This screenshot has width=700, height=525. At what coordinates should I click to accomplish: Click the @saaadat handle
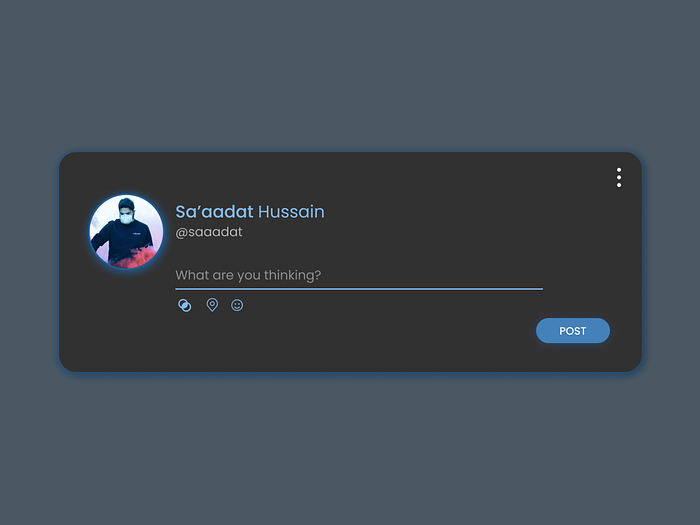(x=209, y=232)
